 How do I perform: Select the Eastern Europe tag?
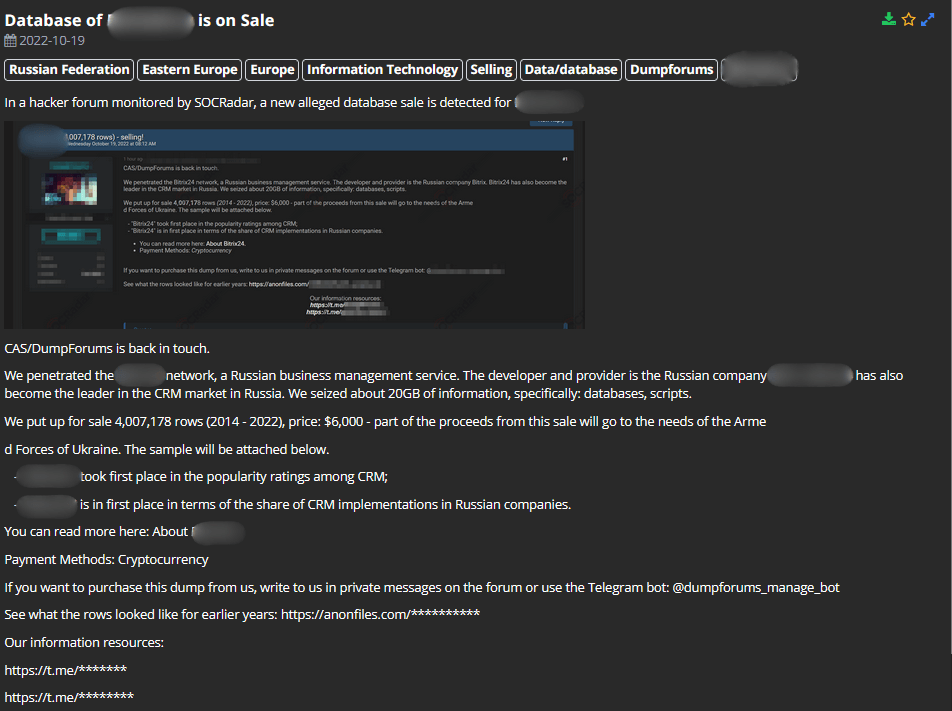click(189, 70)
